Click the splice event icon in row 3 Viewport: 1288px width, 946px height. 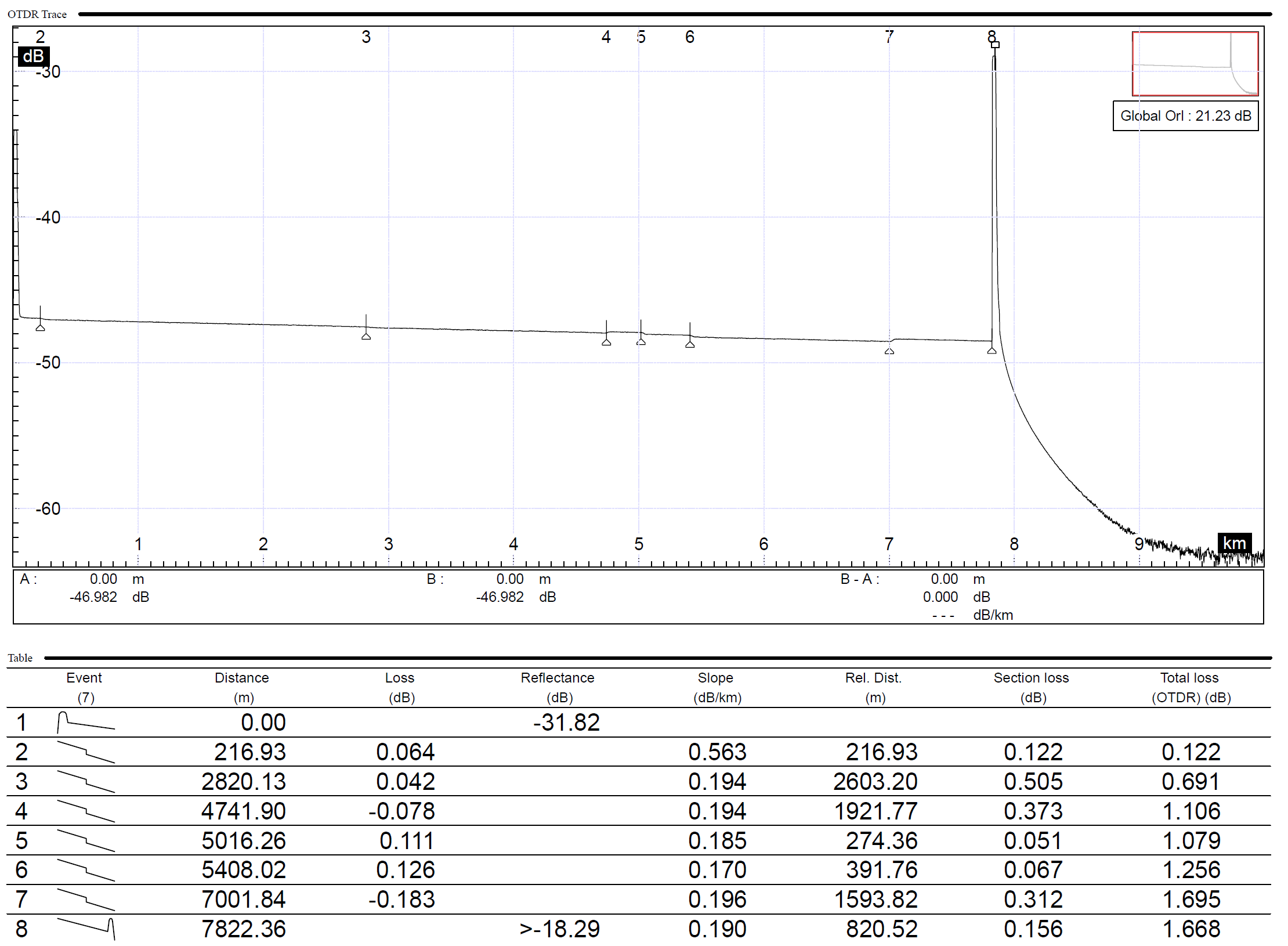tap(86, 782)
